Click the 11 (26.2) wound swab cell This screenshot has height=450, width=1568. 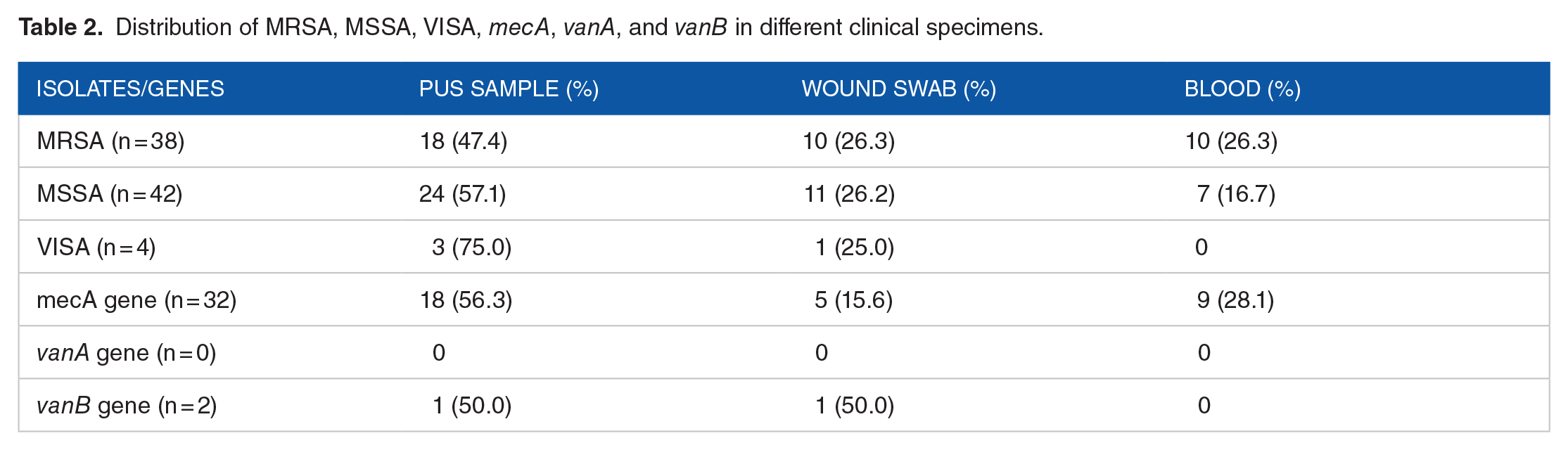[849, 194]
